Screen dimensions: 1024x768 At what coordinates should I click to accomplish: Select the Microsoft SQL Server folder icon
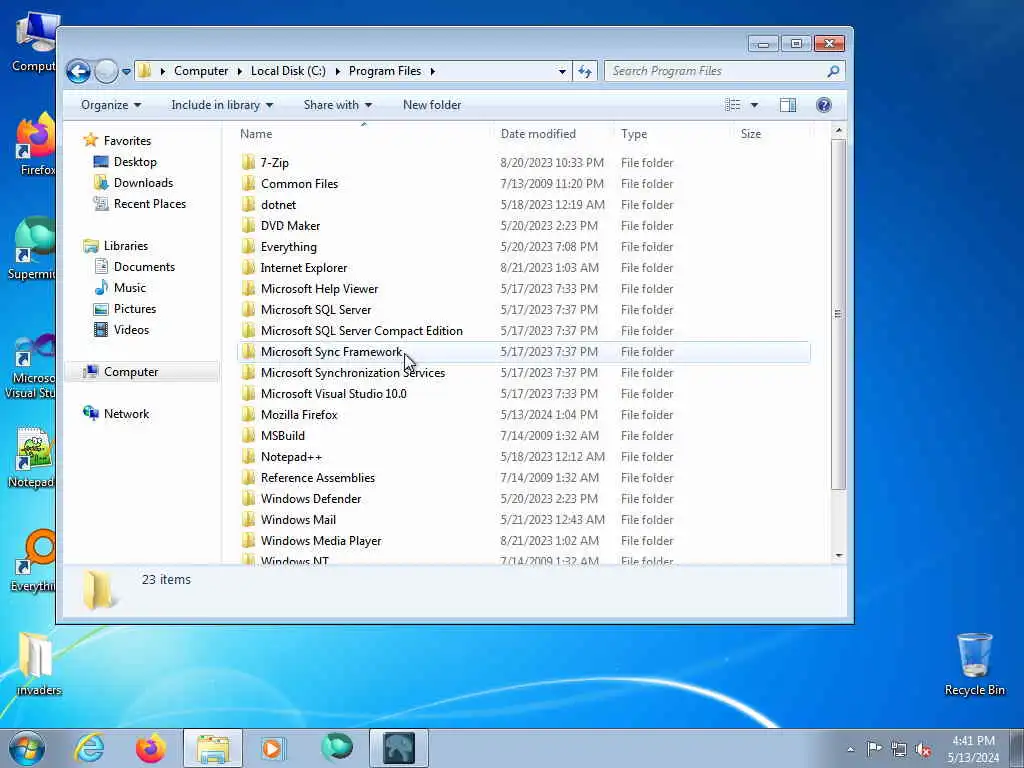click(248, 310)
